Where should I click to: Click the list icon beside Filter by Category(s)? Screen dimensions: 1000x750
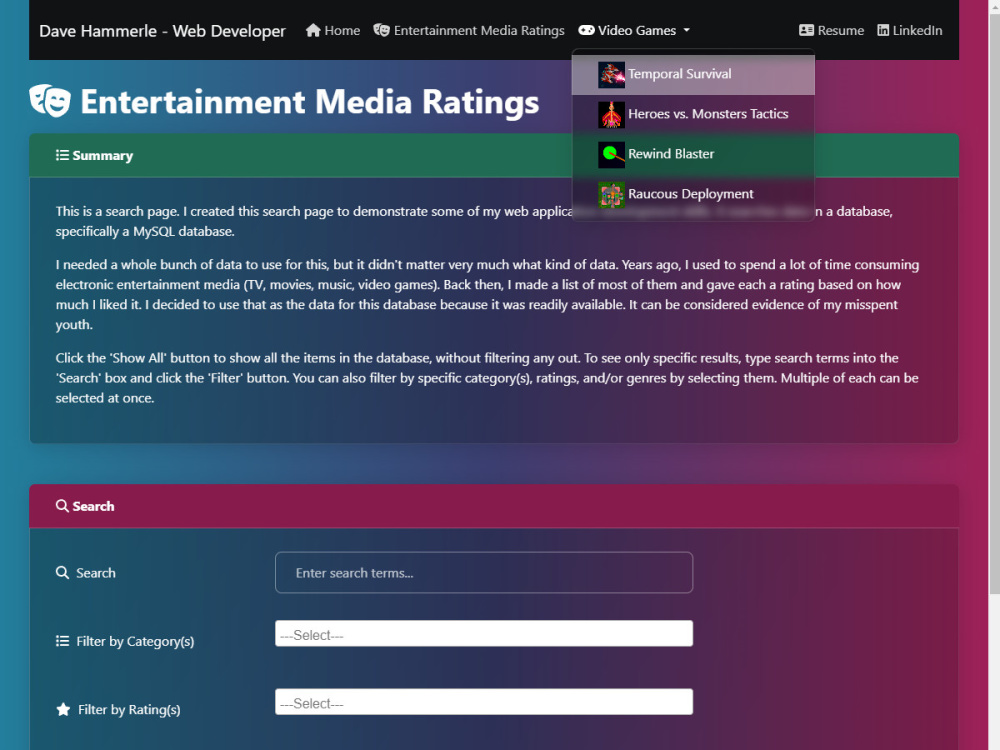tap(62, 641)
